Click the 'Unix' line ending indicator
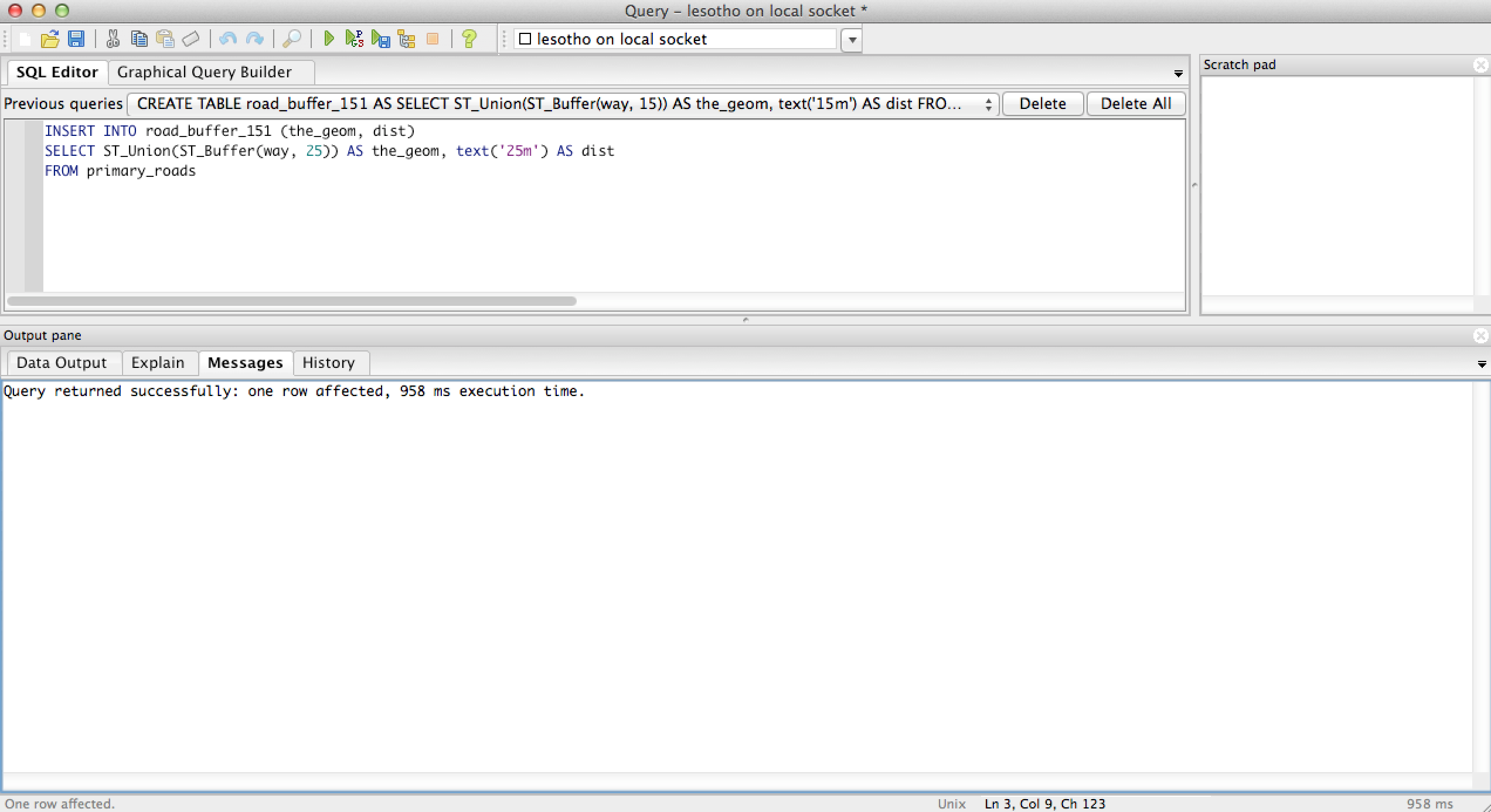 point(951,804)
